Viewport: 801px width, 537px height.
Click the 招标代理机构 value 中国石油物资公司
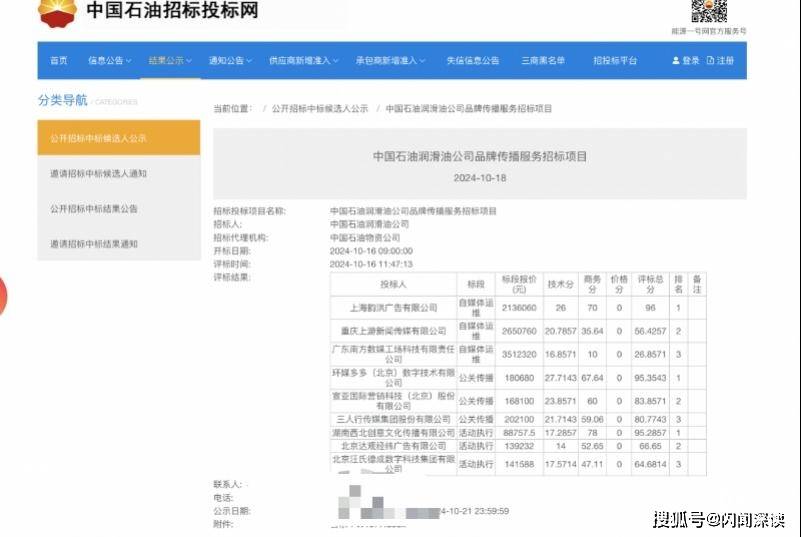point(365,238)
